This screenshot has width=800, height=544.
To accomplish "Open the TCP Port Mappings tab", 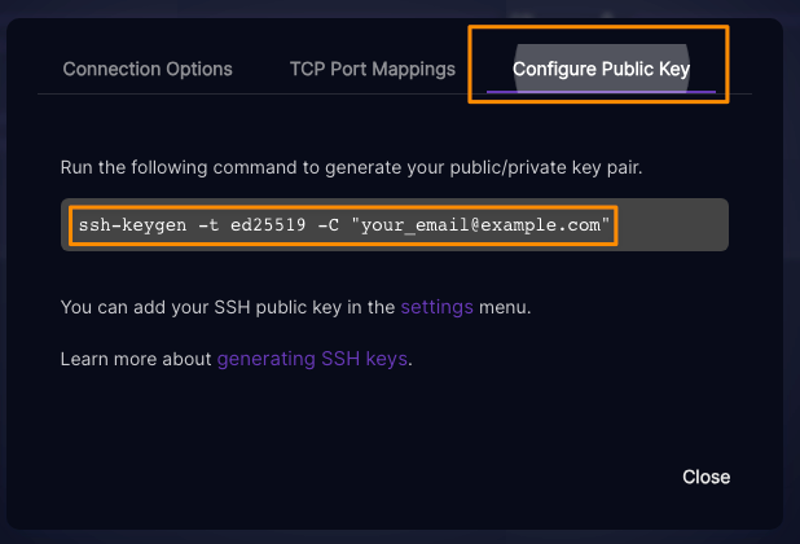I will click(x=372, y=69).
